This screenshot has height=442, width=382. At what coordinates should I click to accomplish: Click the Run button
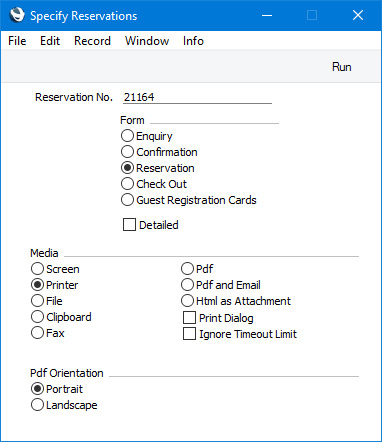coord(342,67)
